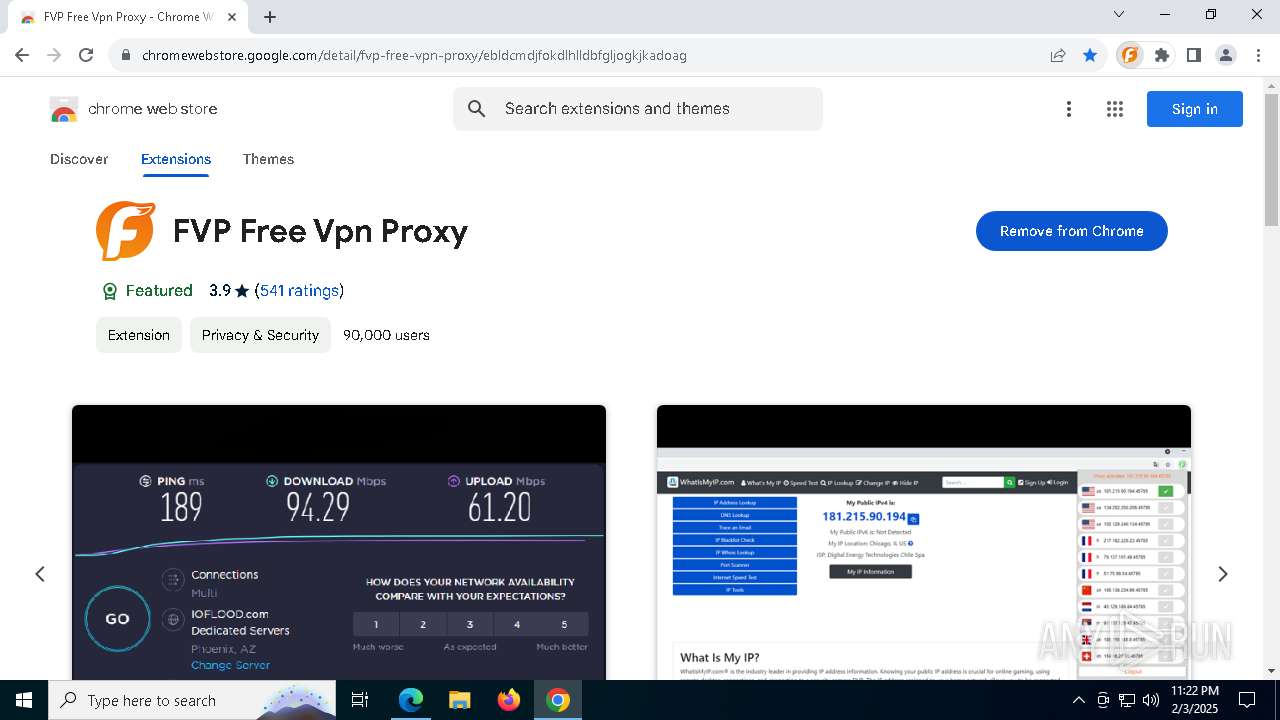Click the FVP extension logo
Screen dimensions: 1280x720
126,231
